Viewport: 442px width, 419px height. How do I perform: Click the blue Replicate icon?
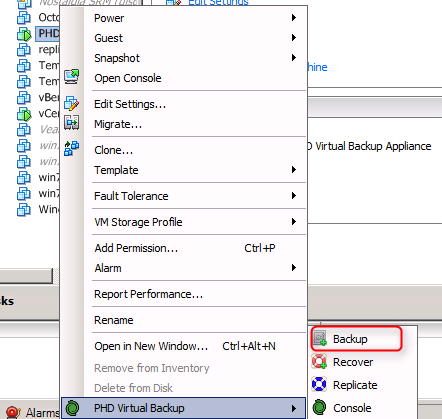pyautogui.click(x=319, y=384)
